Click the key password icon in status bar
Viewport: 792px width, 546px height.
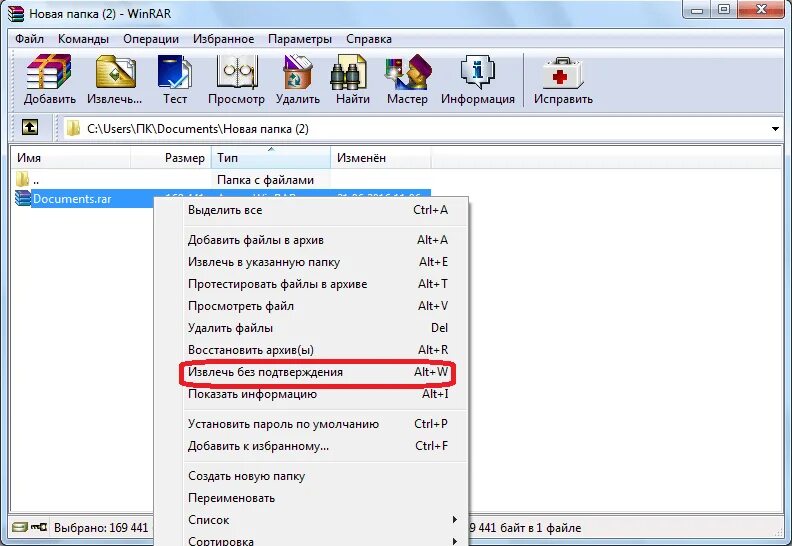[x=39, y=527]
